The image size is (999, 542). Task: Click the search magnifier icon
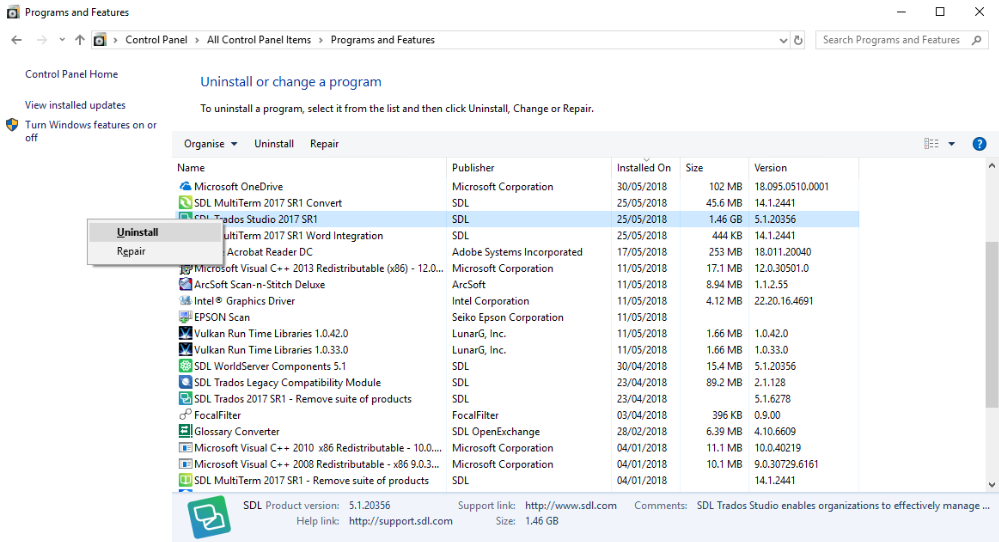click(977, 40)
